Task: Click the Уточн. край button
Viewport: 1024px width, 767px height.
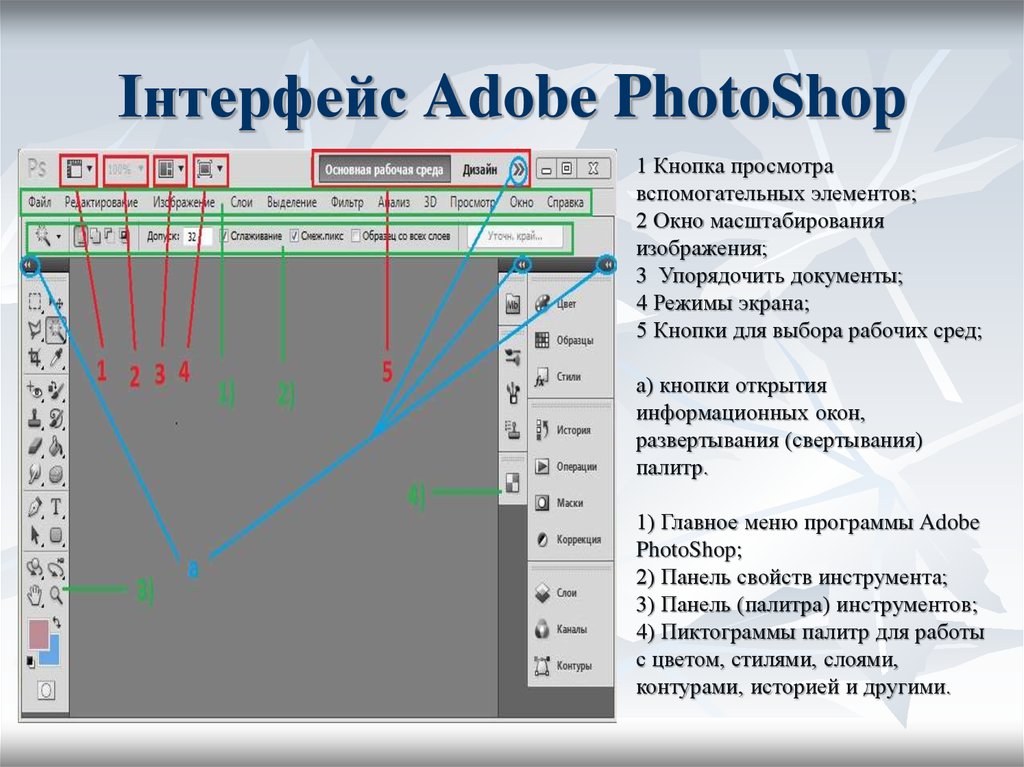Action: [x=515, y=236]
